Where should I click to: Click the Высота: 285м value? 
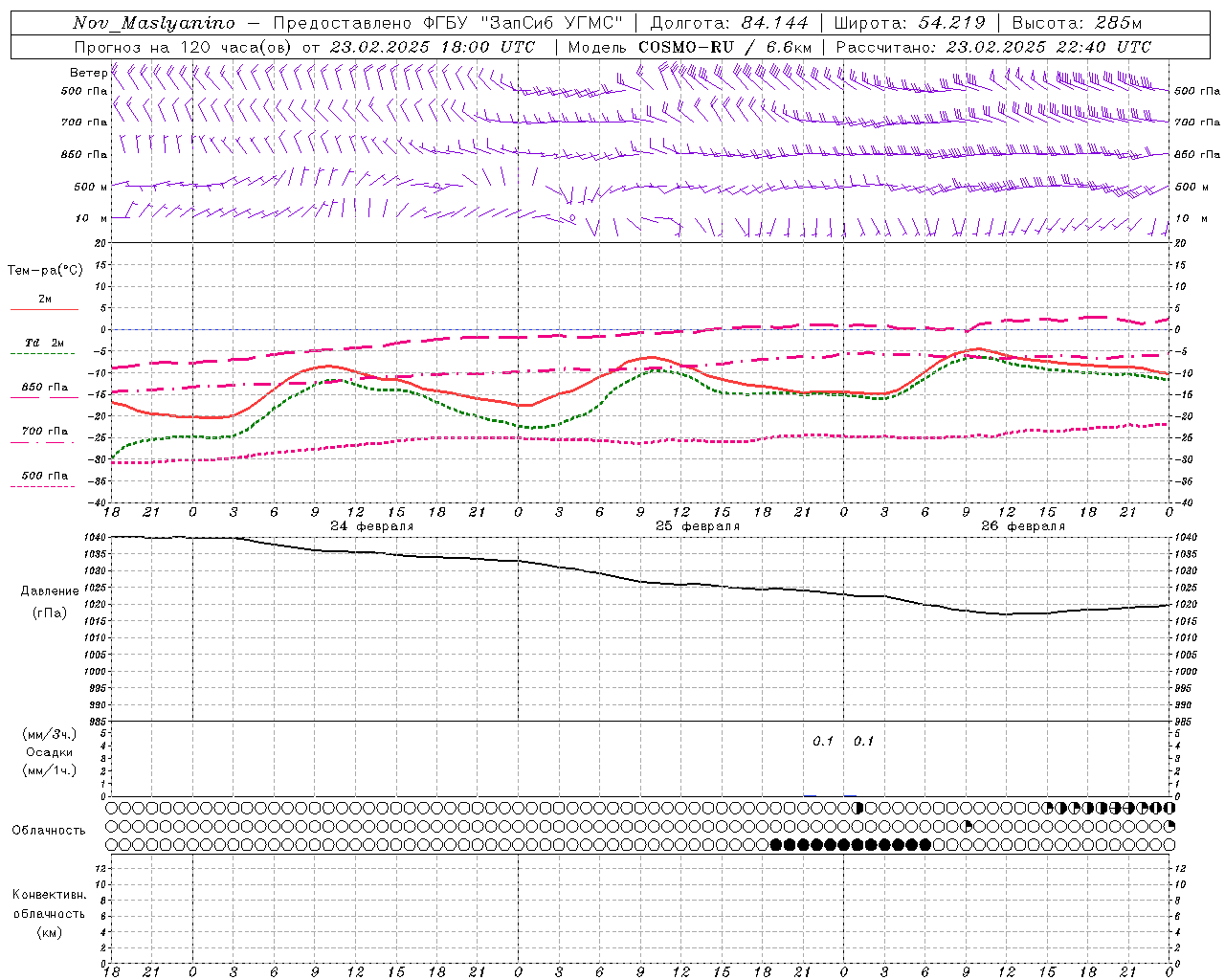[1077, 23]
